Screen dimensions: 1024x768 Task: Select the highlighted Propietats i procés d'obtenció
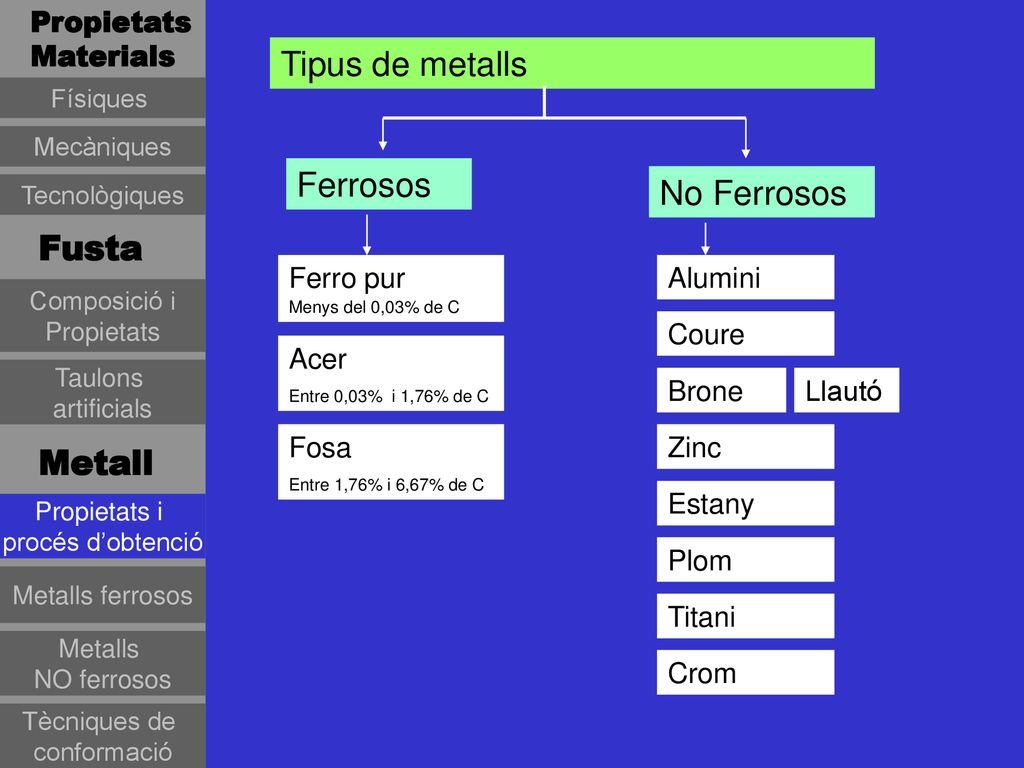coord(103,526)
